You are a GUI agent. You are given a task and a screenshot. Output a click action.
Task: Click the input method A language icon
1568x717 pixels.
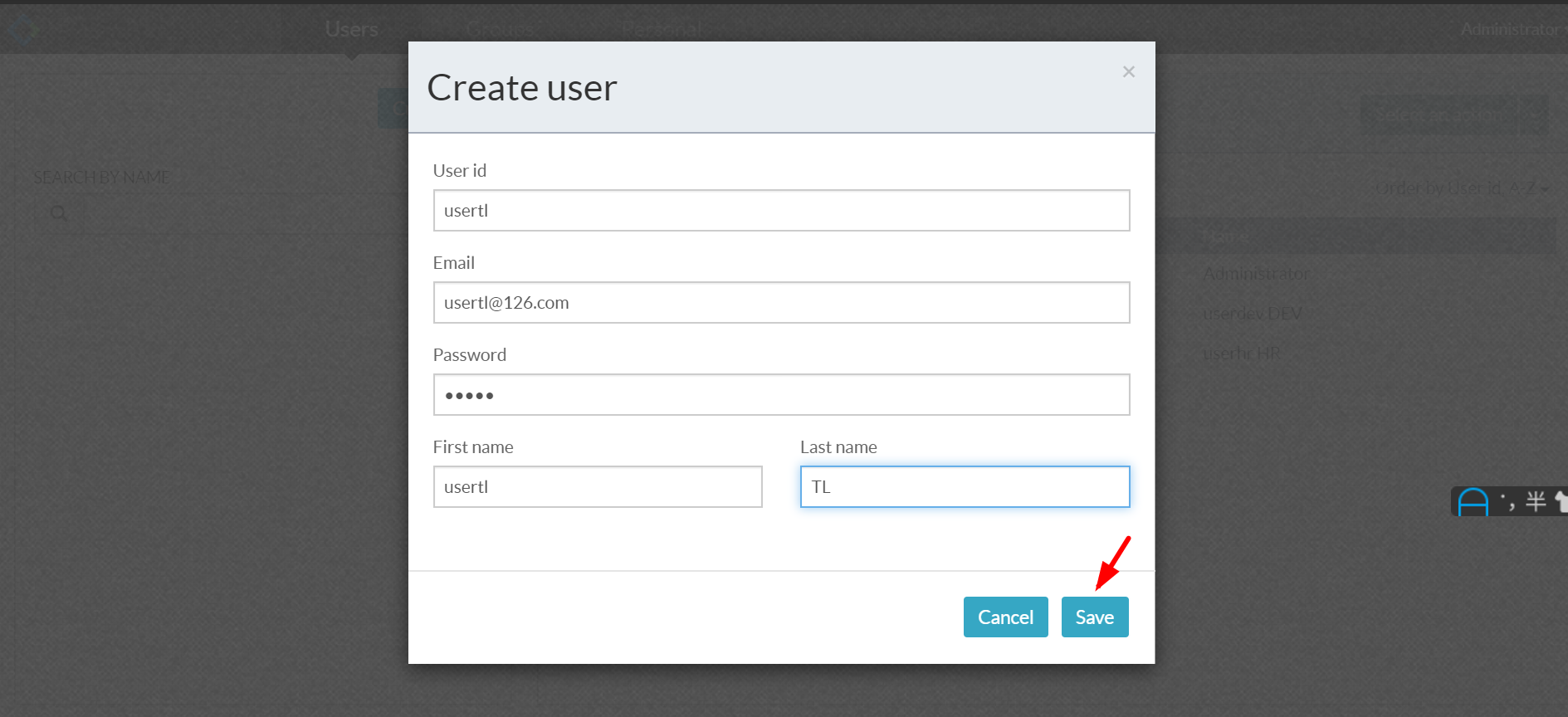tap(1473, 502)
